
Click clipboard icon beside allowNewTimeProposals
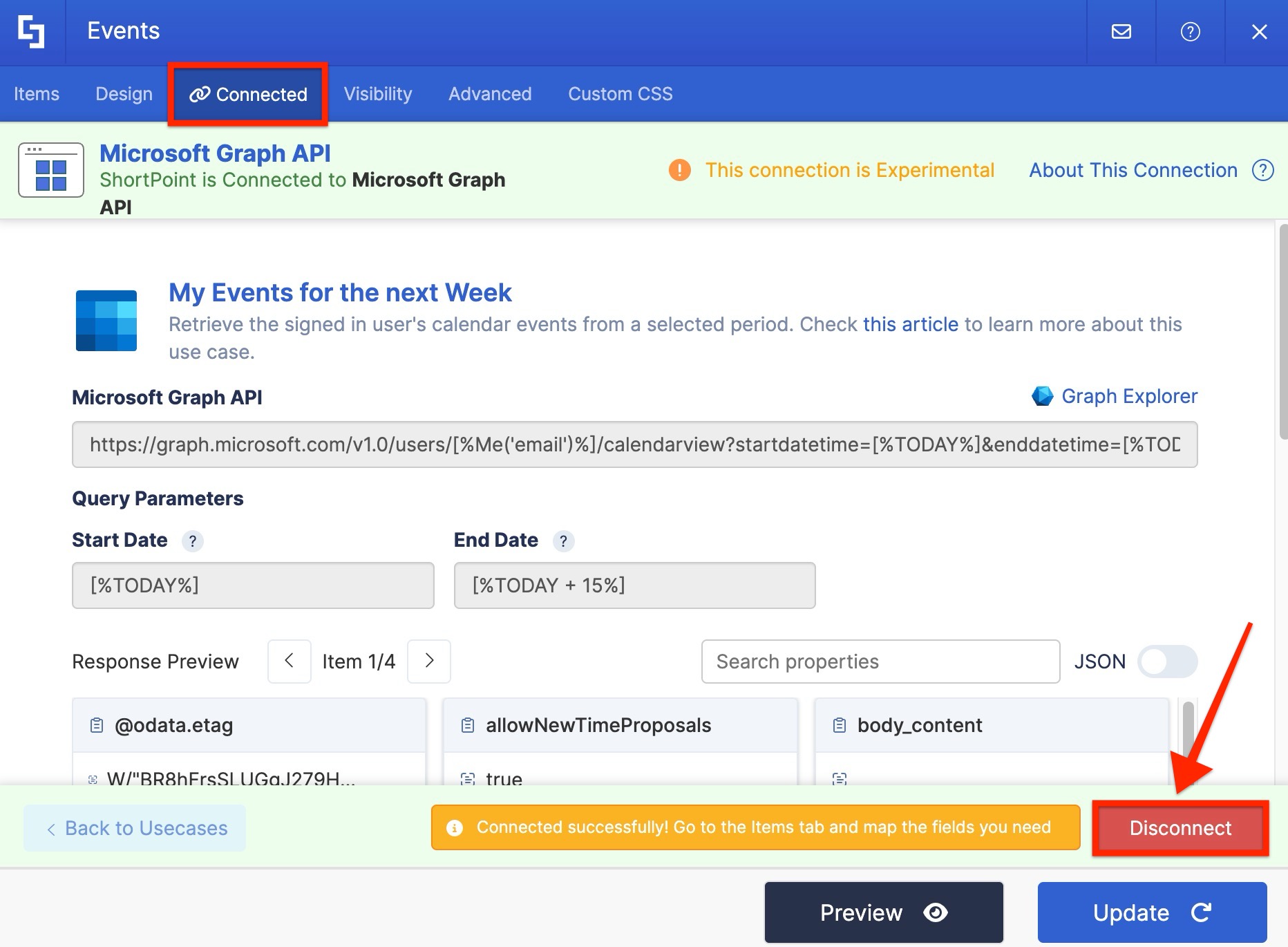[x=468, y=726]
